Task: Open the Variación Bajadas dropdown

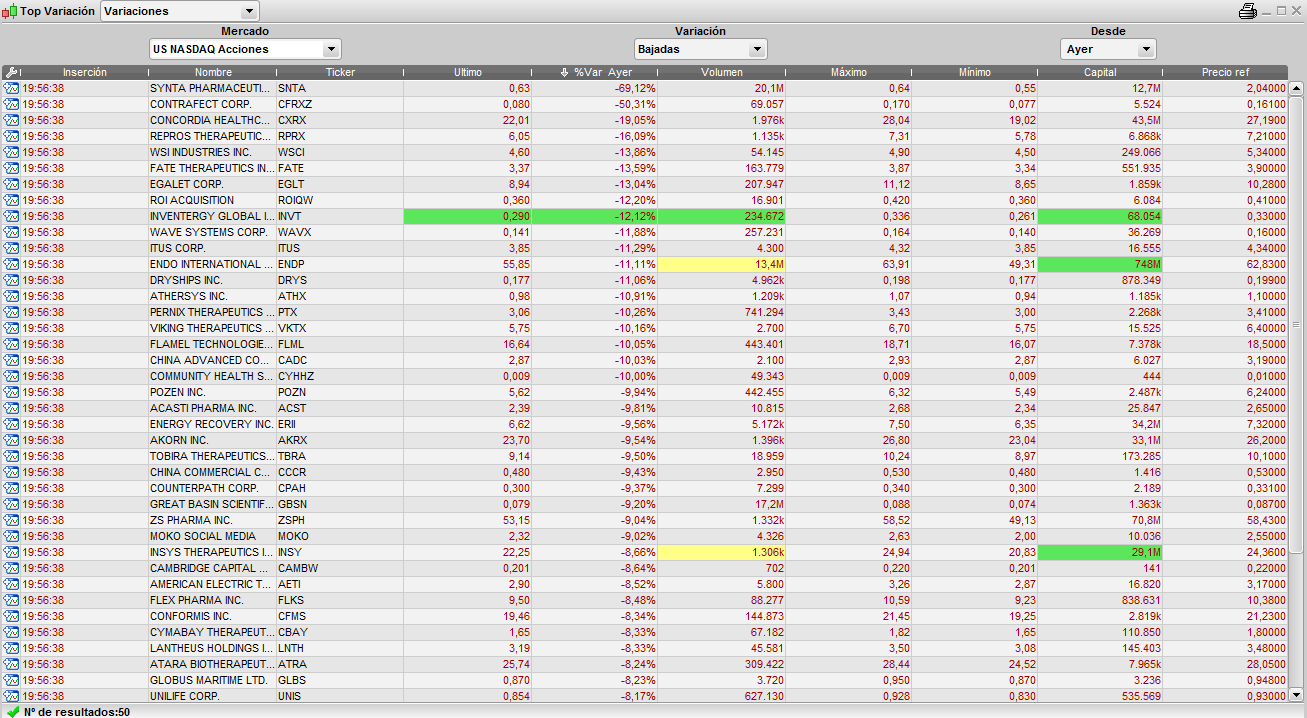Action: coord(701,49)
